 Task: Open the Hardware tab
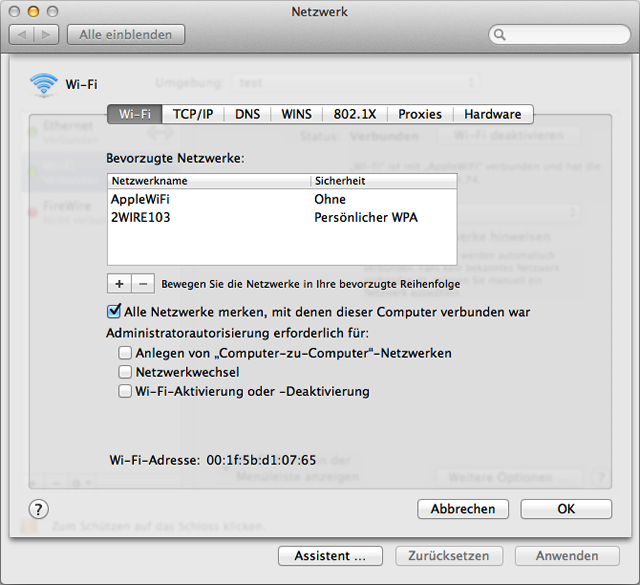click(493, 114)
